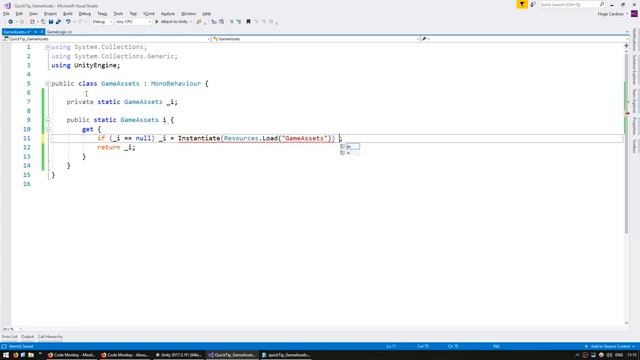Open the View menu

point(33,14)
